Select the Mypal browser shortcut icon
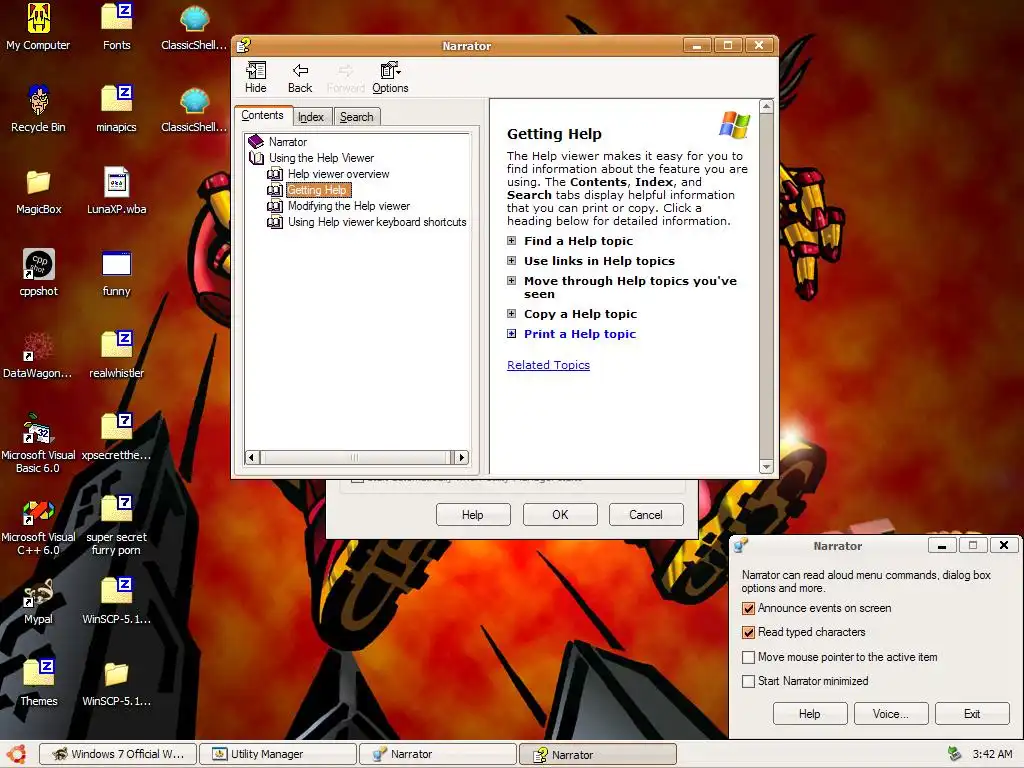Image resolution: width=1024 pixels, height=768 pixels. [38, 601]
